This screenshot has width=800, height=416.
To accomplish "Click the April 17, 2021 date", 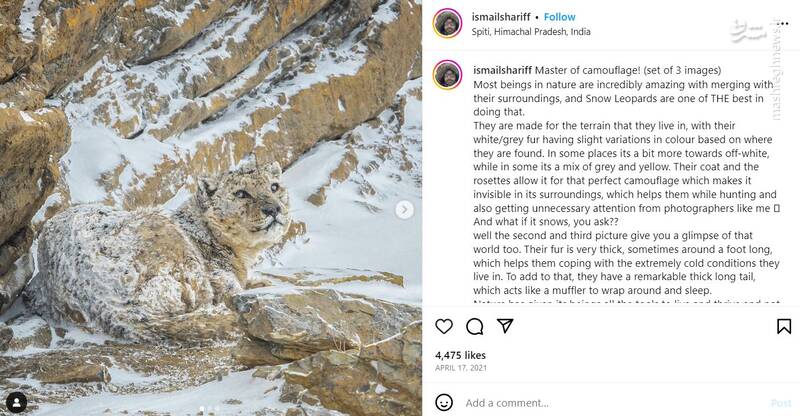I will click(460, 369).
